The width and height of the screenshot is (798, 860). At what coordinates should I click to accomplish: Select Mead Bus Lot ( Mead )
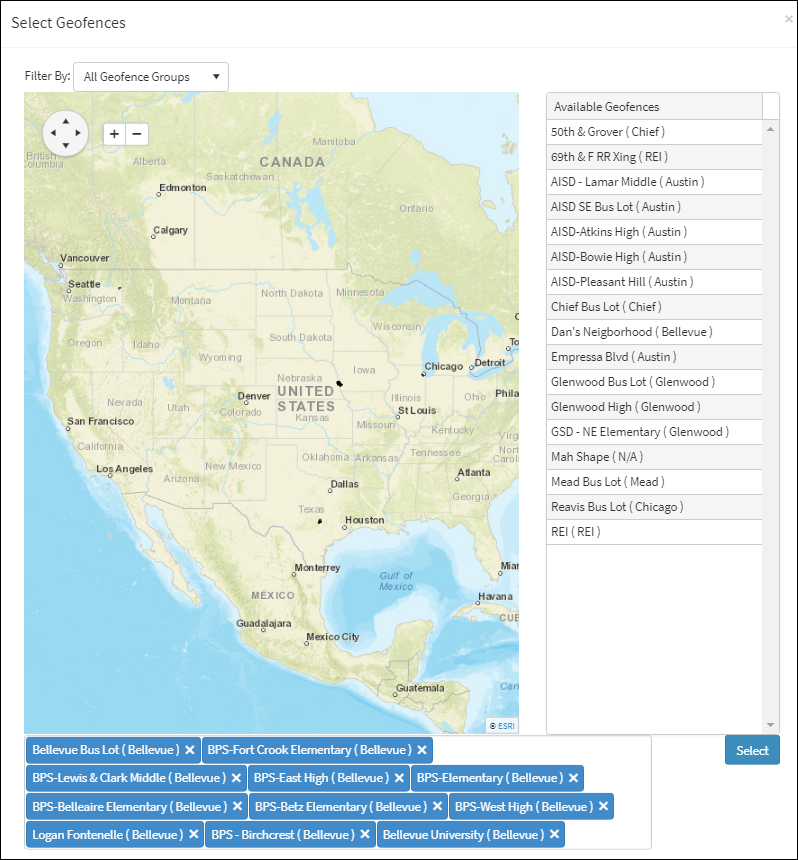[x=654, y=482]
